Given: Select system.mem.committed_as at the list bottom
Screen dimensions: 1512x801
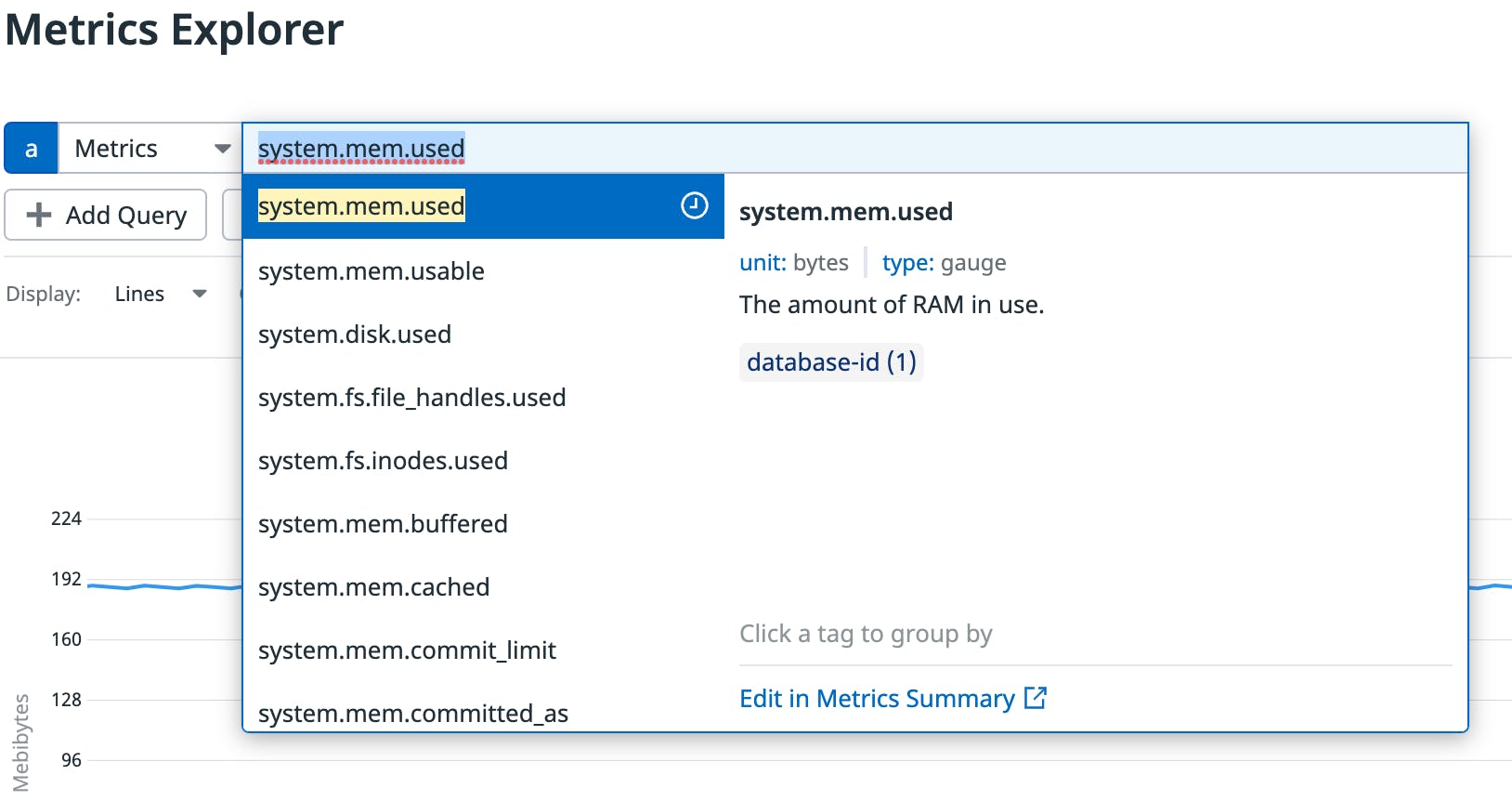Looking at the screenshot, I should pos(412,713).
